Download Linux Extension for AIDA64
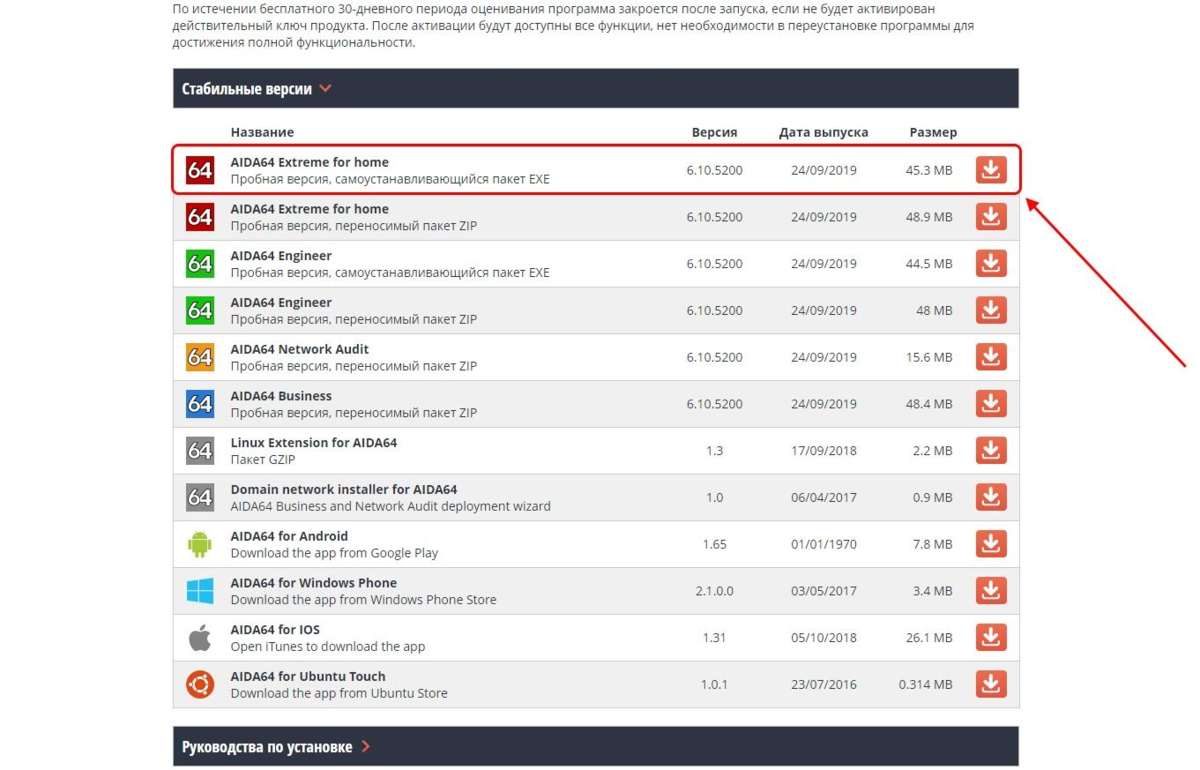 pyautogui.click(x=990, y=451)
